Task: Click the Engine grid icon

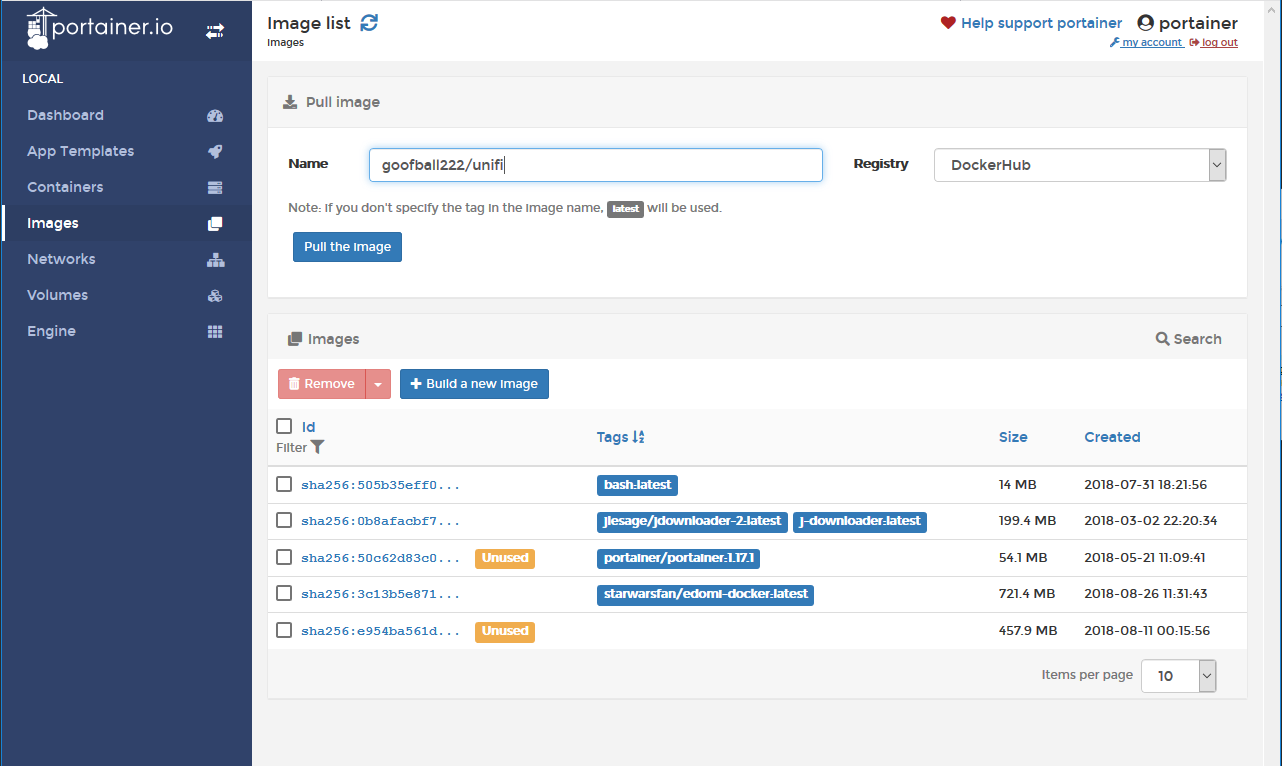Action: pyautogui.click(x=215, y=332)
